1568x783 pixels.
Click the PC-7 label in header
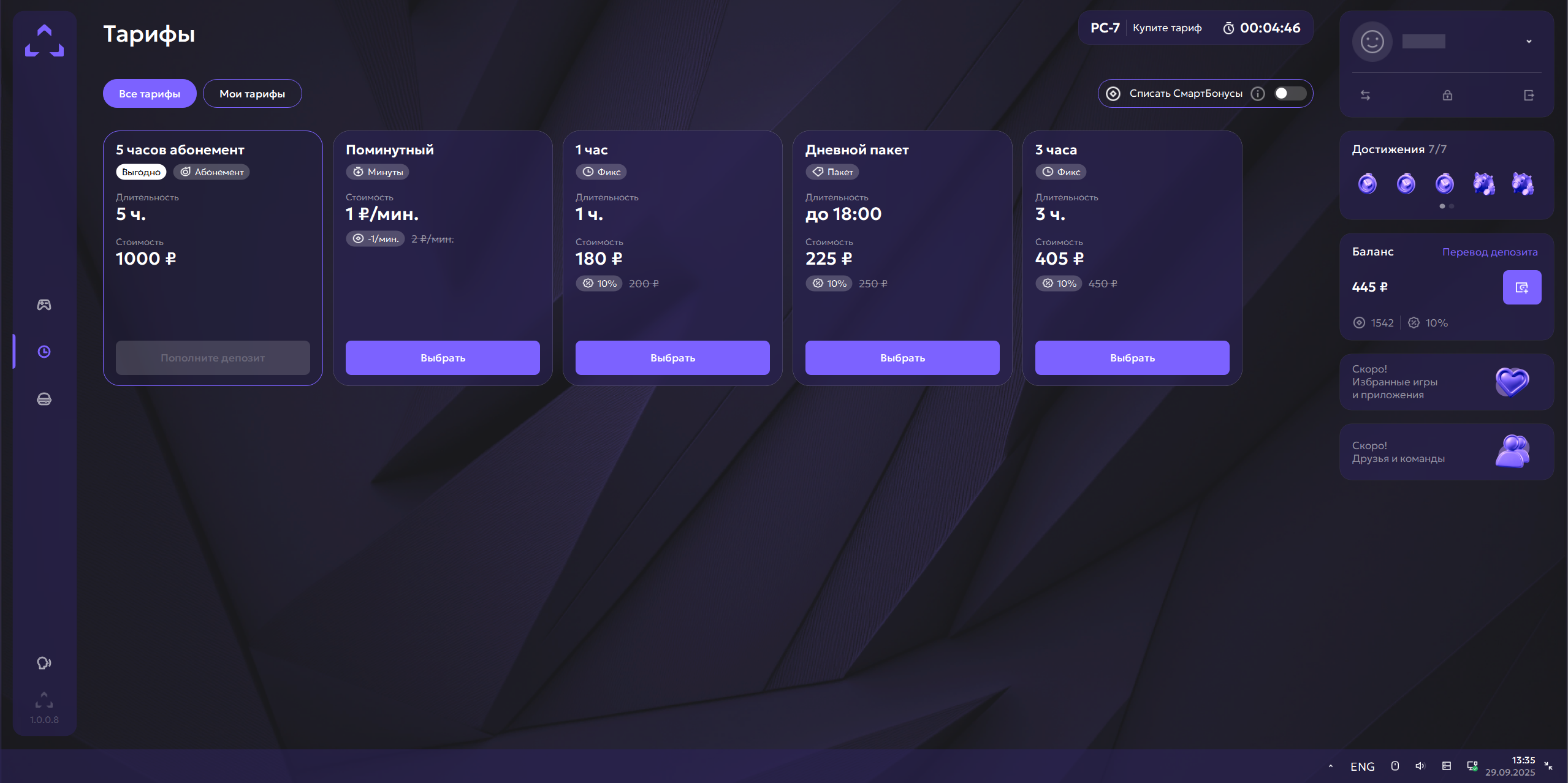click(x=1105, y=28)
